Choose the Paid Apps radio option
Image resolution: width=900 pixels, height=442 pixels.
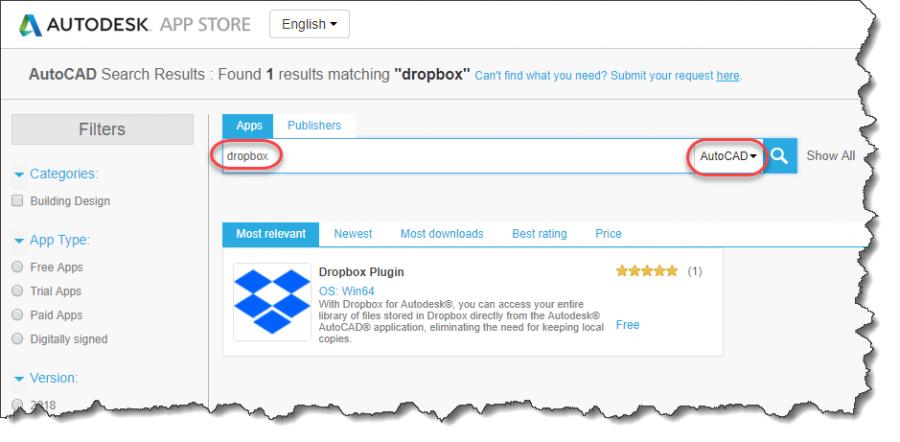(17, 315)
